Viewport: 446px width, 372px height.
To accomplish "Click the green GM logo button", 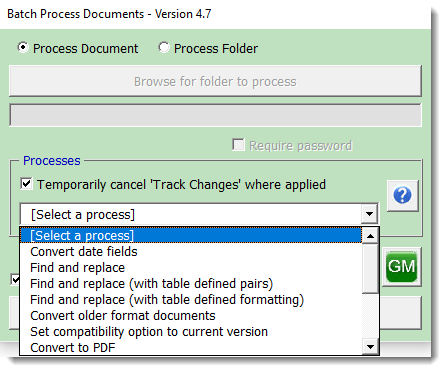I will click(x=402, y=267).
